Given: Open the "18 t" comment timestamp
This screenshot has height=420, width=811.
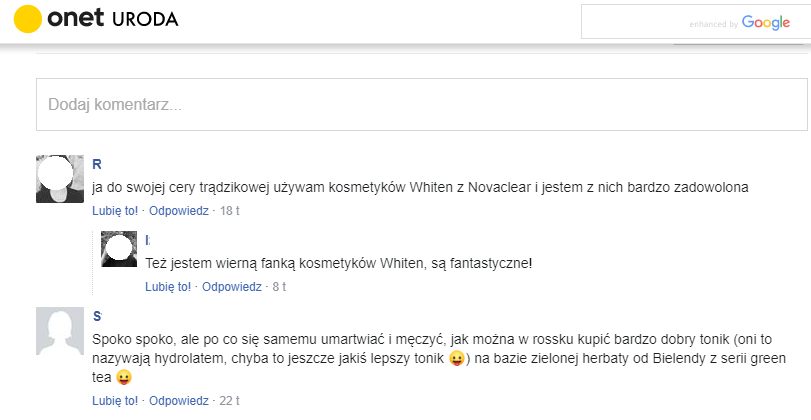Looking at the screenshot, I should [230, 211].
